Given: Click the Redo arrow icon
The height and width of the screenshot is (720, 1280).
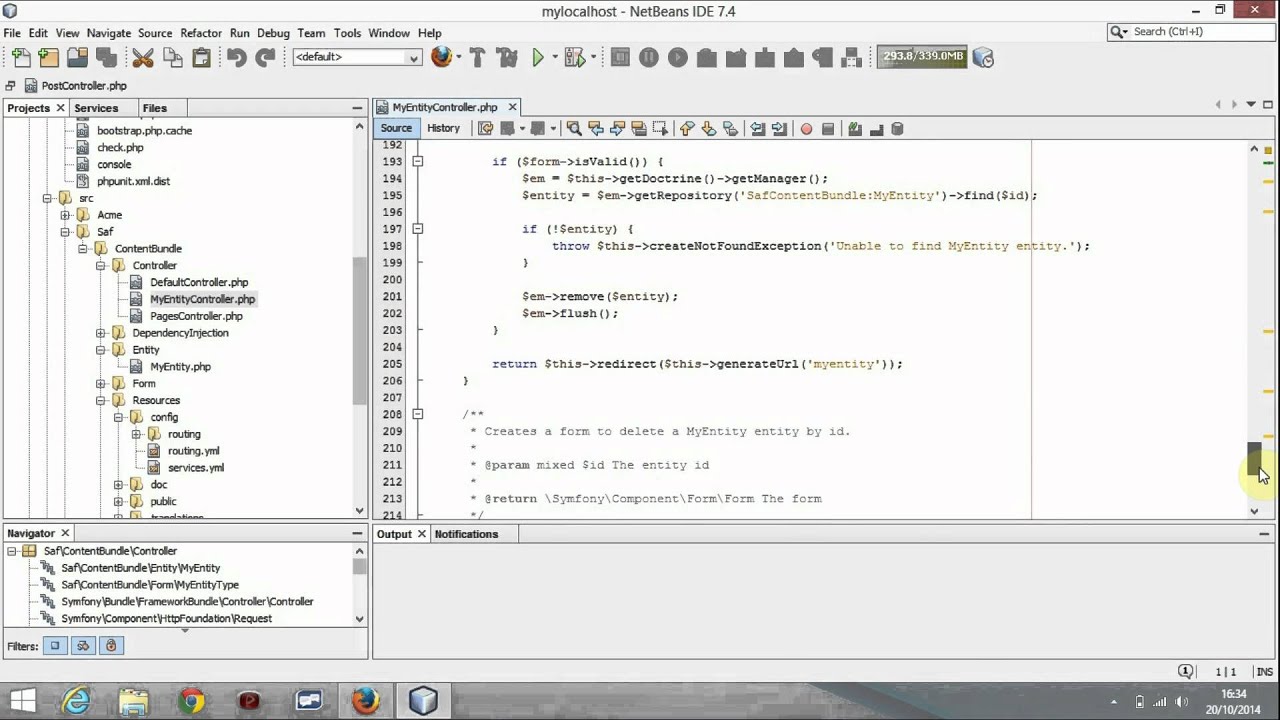Looking at the screenshot, I should [265, 57].
